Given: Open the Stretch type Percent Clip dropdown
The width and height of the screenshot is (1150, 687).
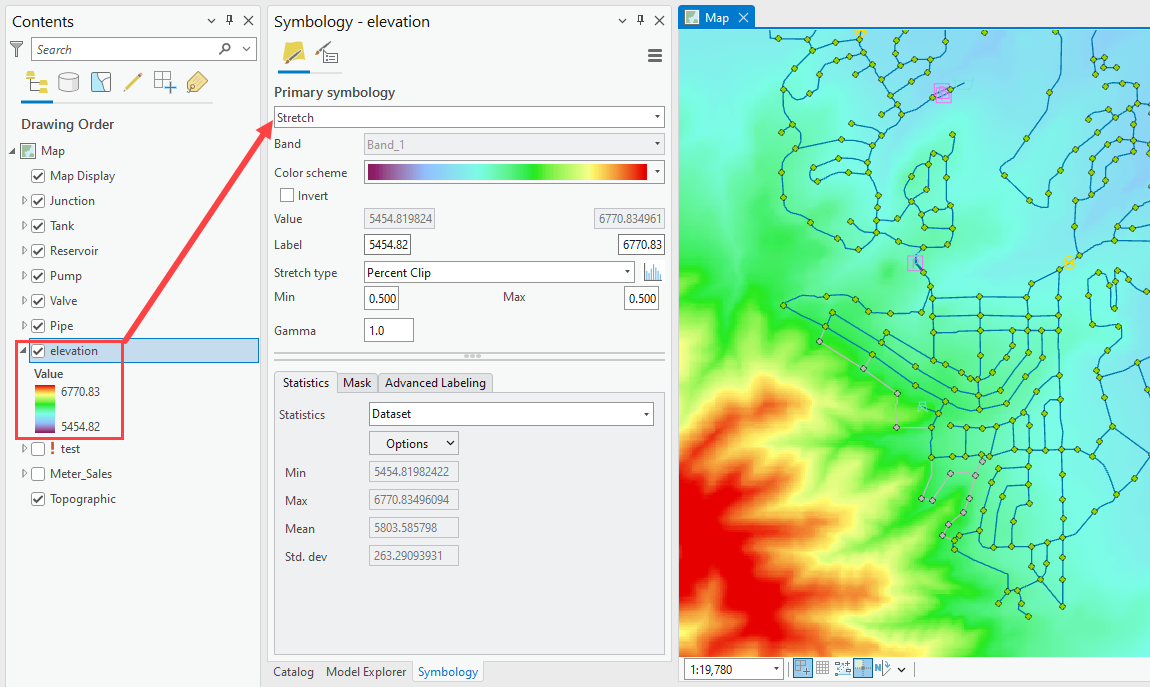Looking at the screenshot, I should (499, 273).
